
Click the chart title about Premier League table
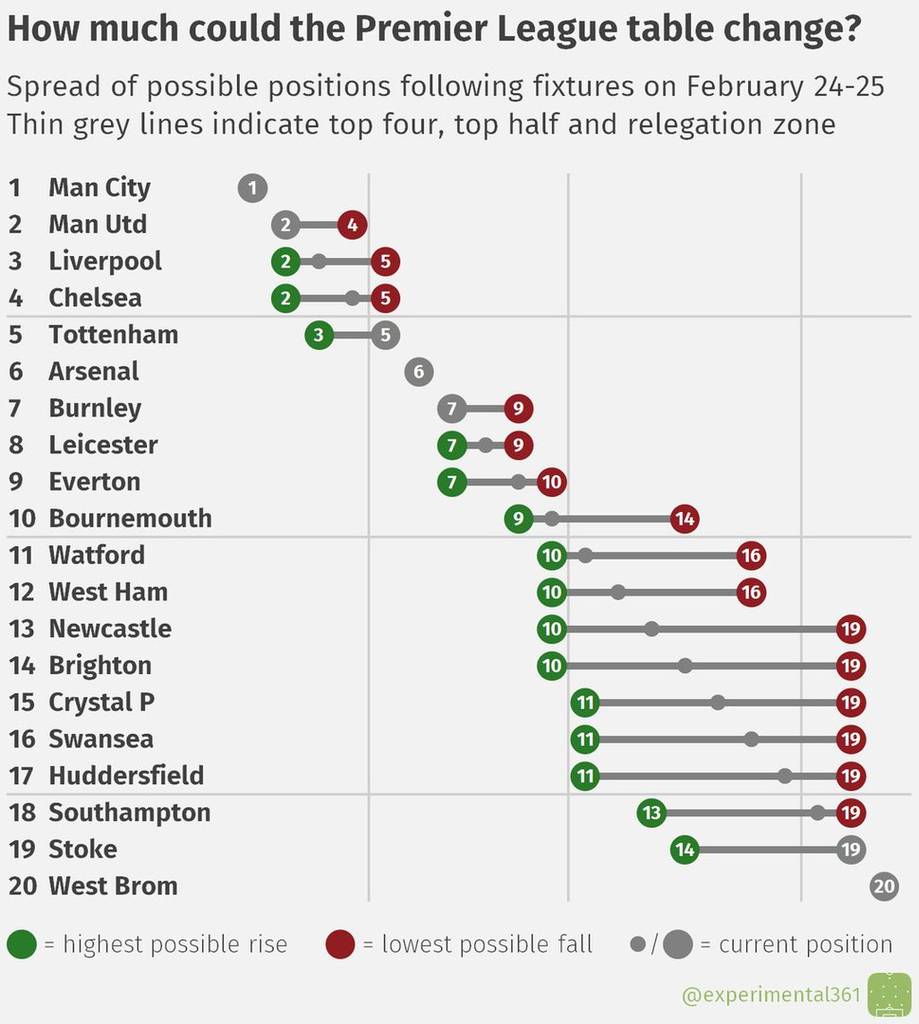434,29
